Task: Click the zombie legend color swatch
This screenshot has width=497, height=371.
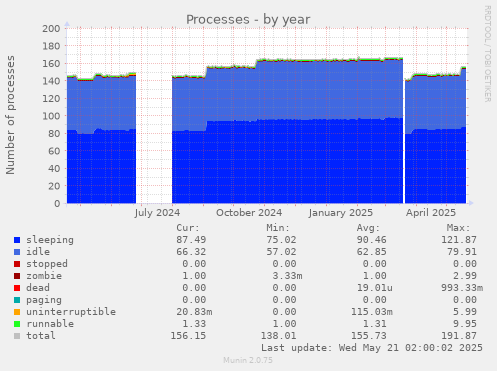Action: [17, 276]
